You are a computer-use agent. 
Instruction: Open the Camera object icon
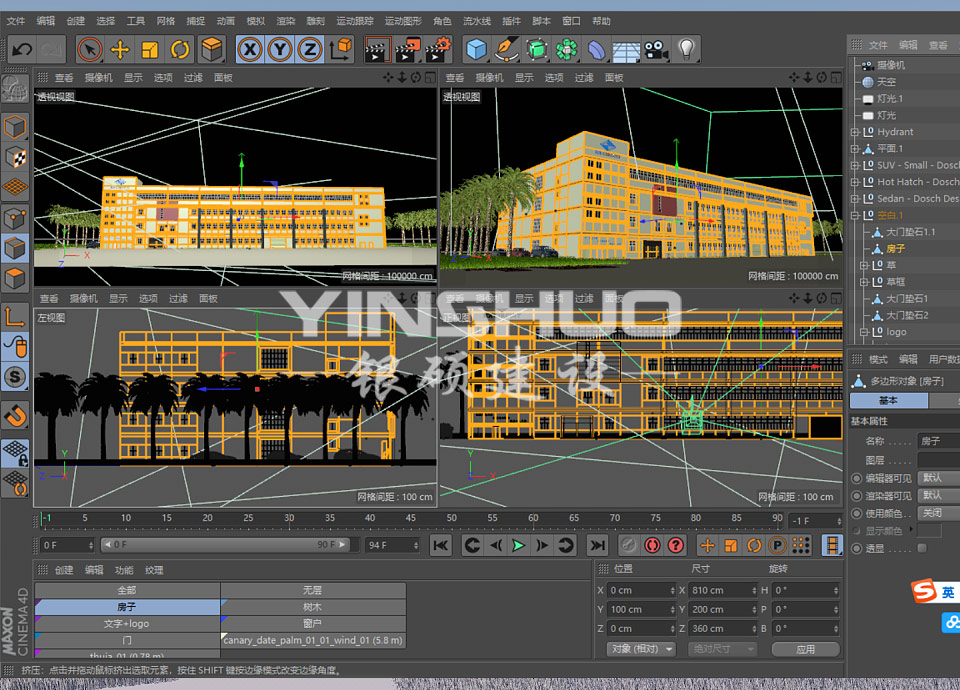click(x=656, y=49)
